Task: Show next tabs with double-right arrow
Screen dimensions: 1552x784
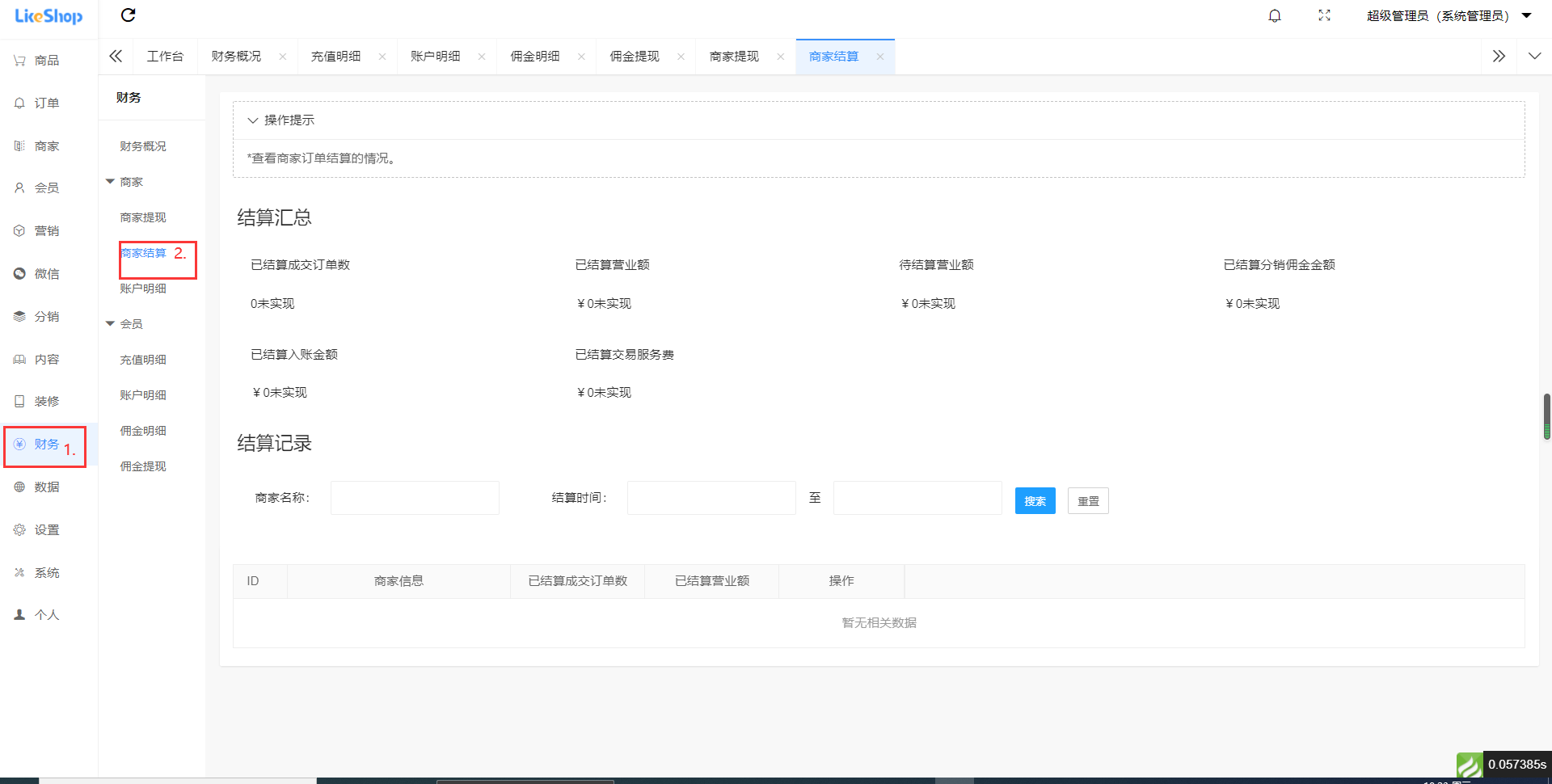Action: pyautogui.click(x=1499, y=56)
